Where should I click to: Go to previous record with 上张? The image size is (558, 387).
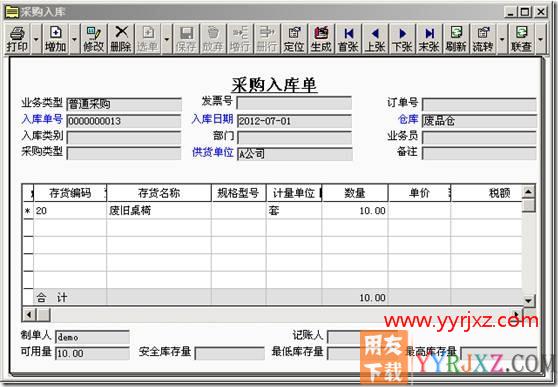point(375,39)
